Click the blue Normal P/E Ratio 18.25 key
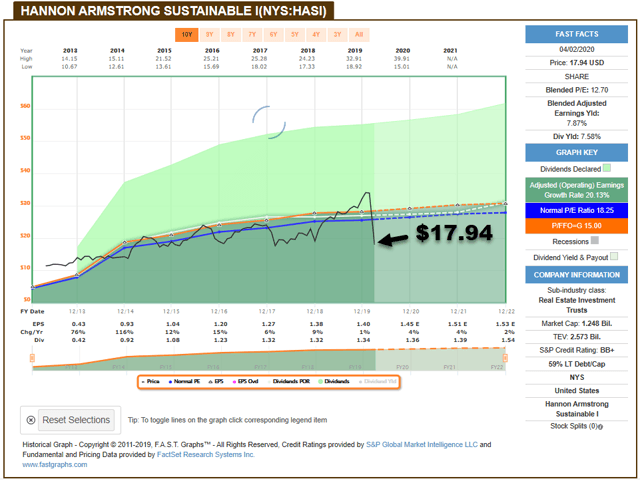Viewport: 640px width, 481px height. 577,210
